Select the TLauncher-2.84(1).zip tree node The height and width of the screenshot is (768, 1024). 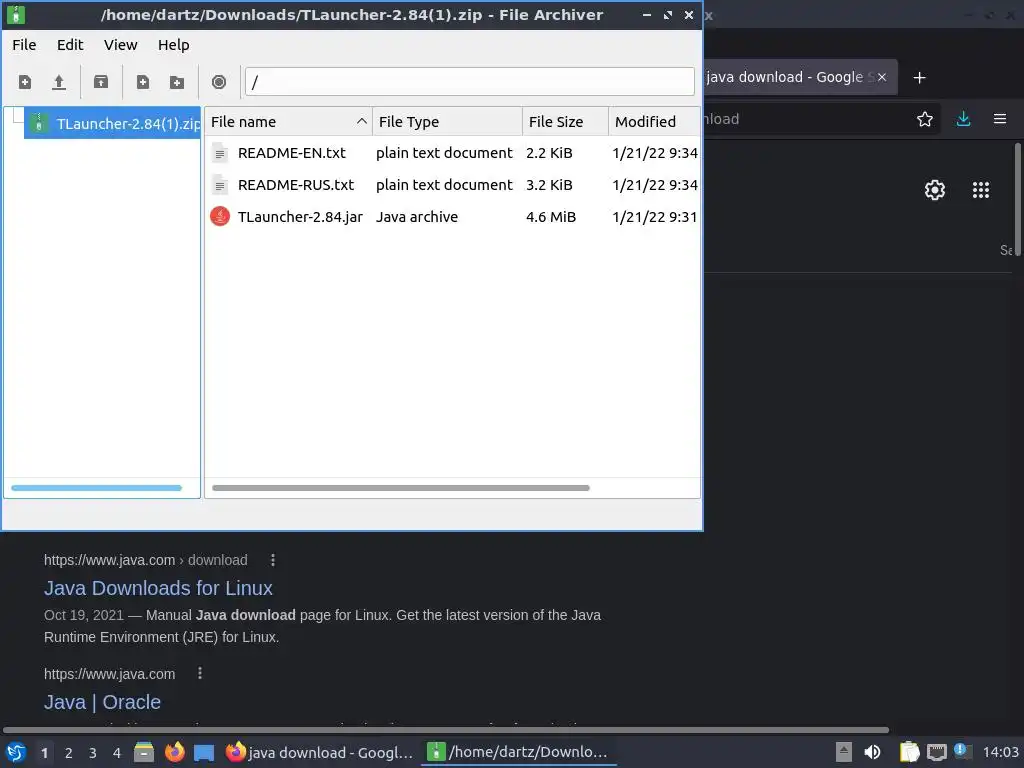[x=112, y=123]
